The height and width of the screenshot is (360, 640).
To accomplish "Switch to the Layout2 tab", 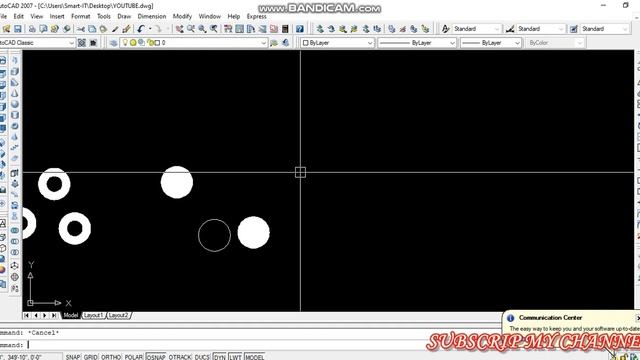I will coord(119,315).
